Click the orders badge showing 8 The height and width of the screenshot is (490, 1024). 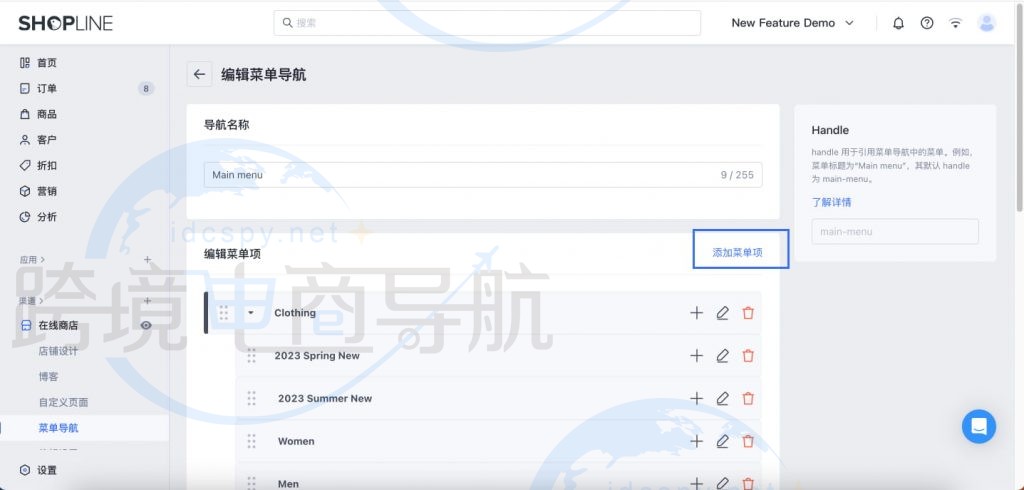(x=146, y=89)
